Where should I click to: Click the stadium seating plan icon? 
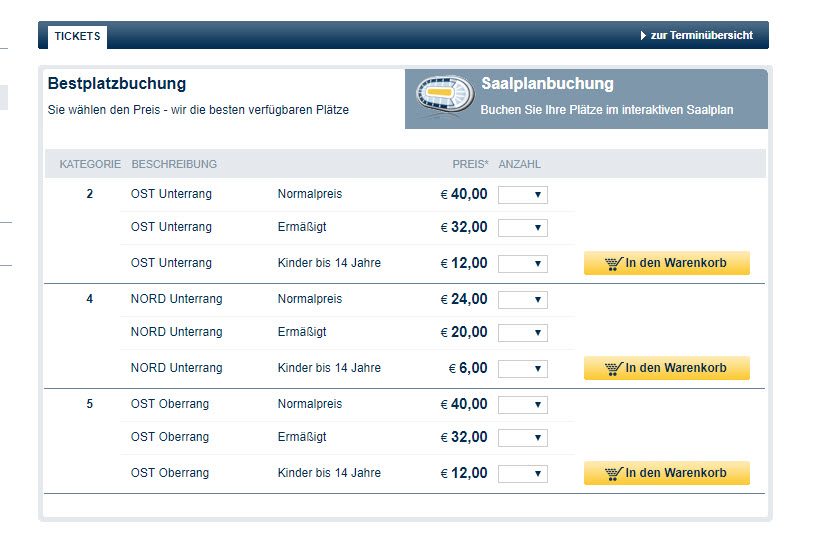[x=444, y=94]
